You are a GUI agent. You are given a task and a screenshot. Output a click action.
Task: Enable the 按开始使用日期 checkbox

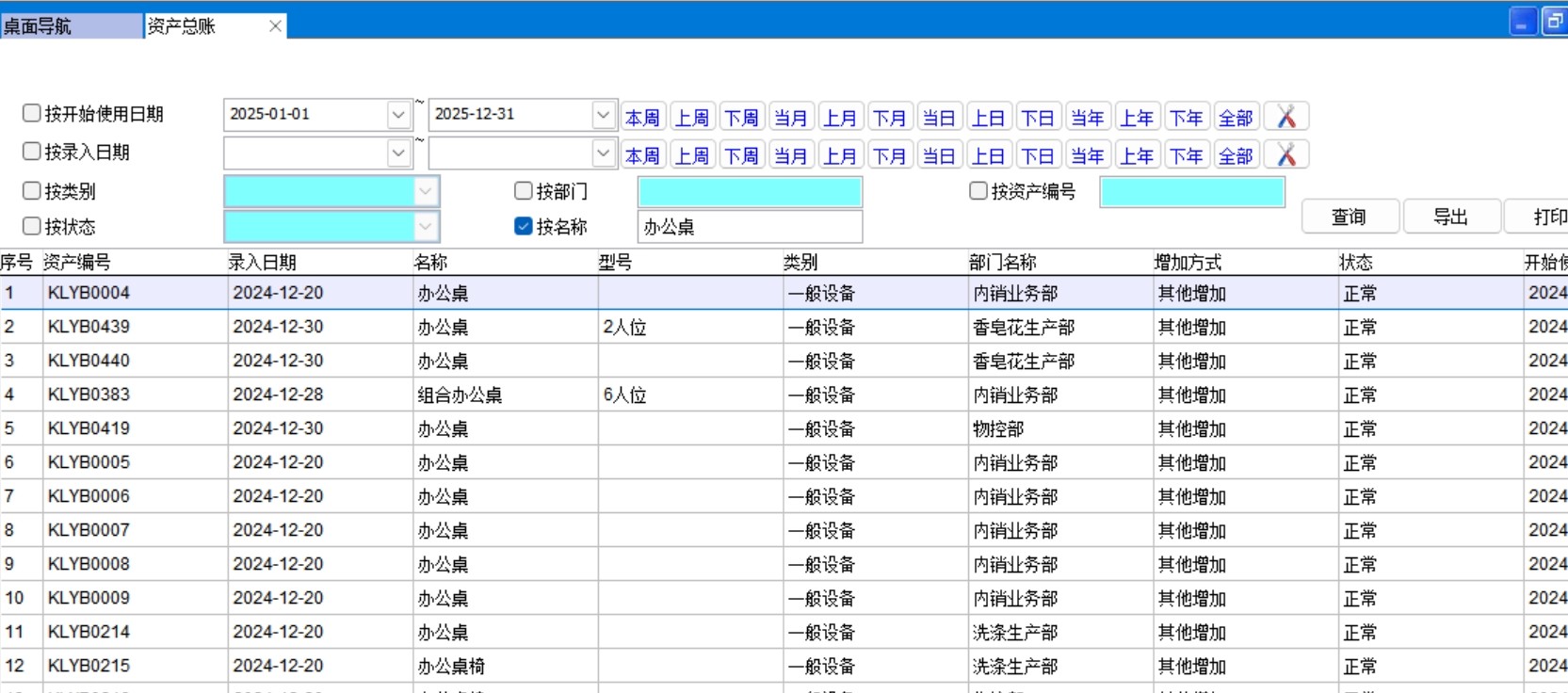pyautogui.click(x=32, y=114)
